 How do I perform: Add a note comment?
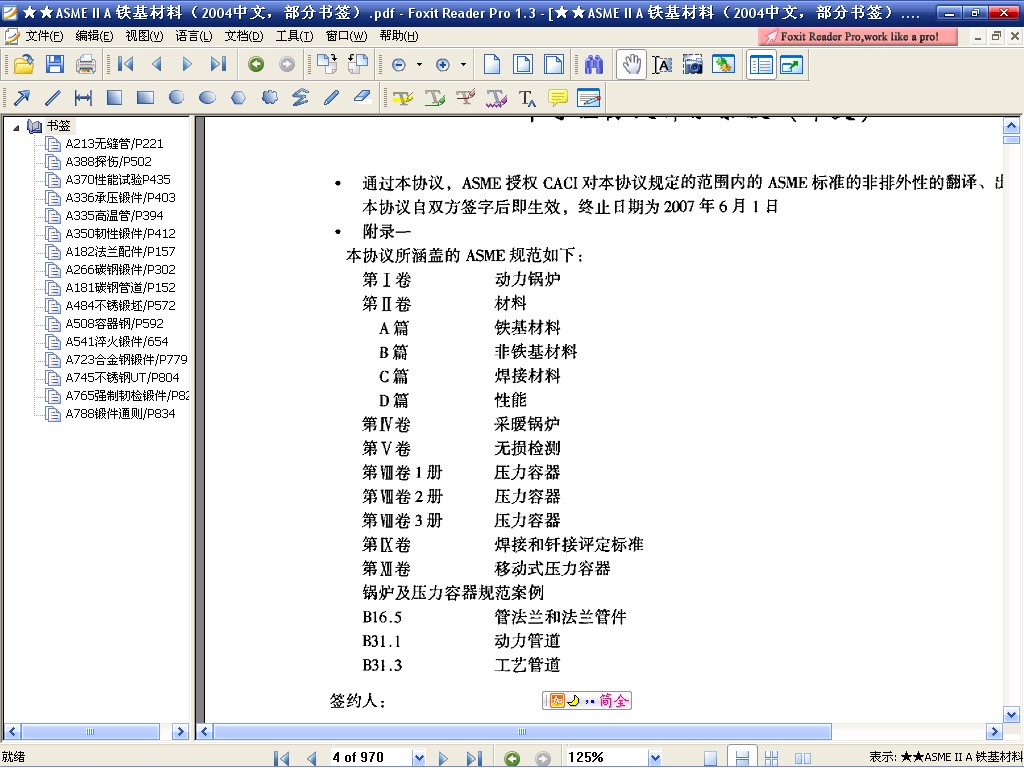click(x=558, y=98)
